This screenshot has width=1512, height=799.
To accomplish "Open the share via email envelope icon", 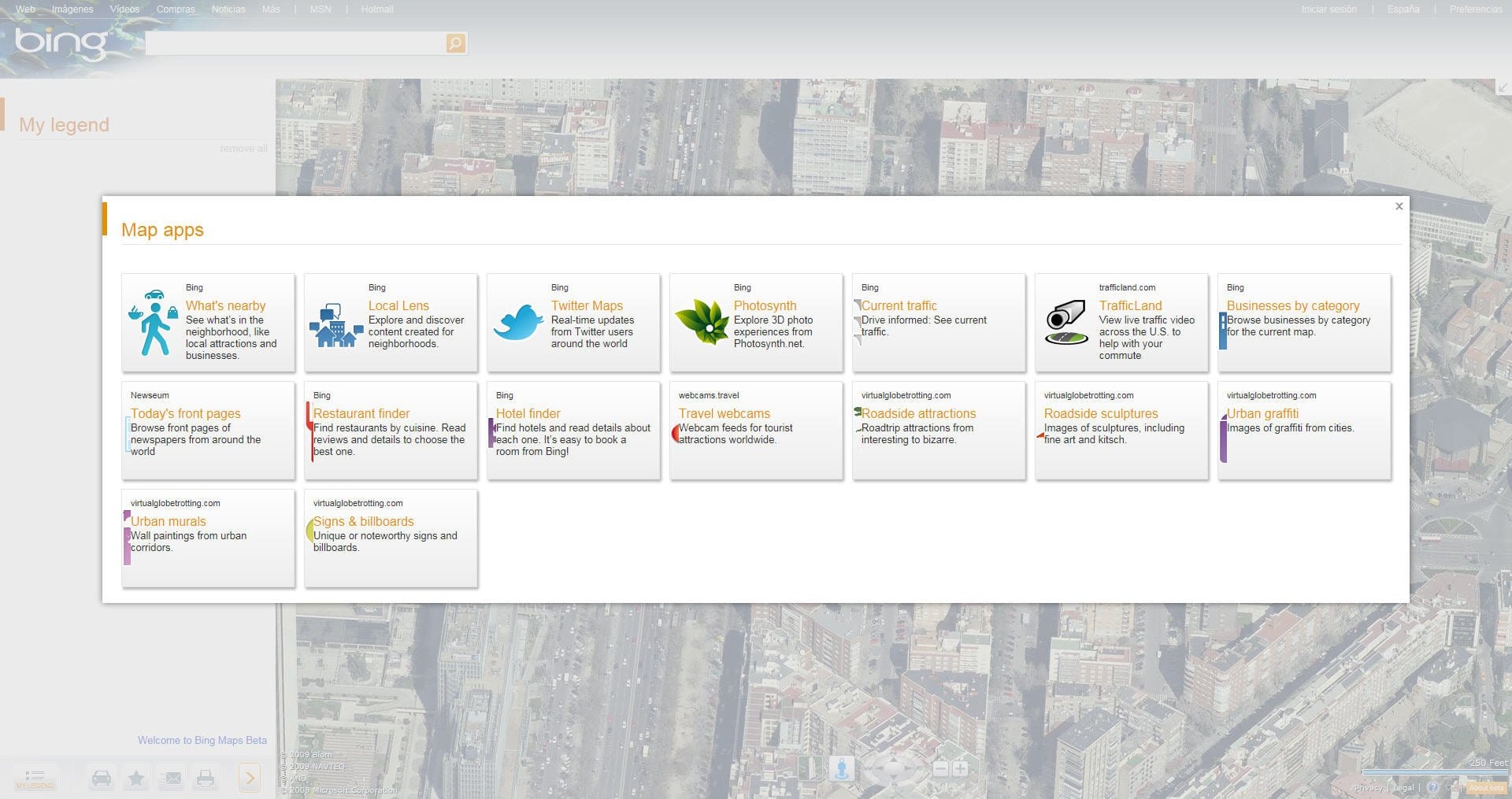I will click(172, 778).
